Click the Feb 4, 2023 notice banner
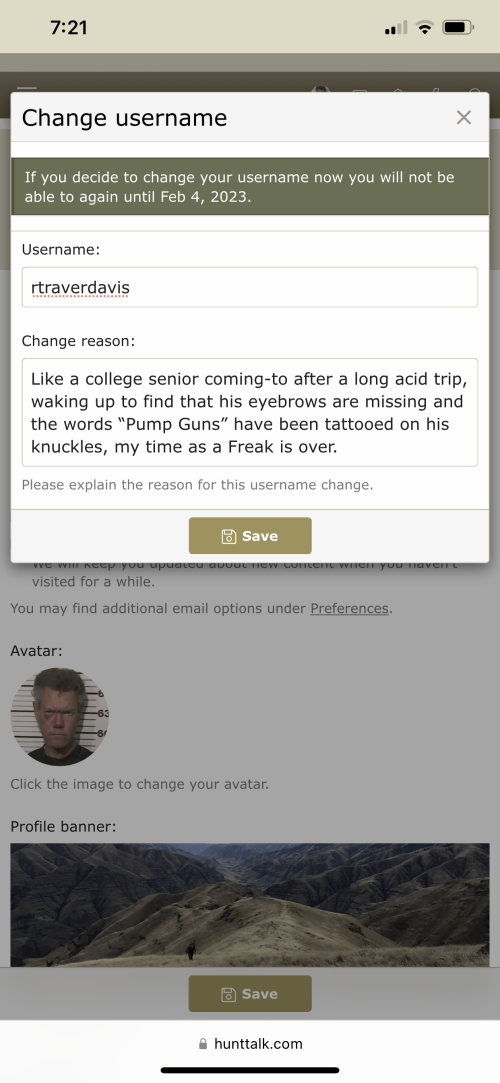Viewport: 500px width, 1083px height. 249,186
